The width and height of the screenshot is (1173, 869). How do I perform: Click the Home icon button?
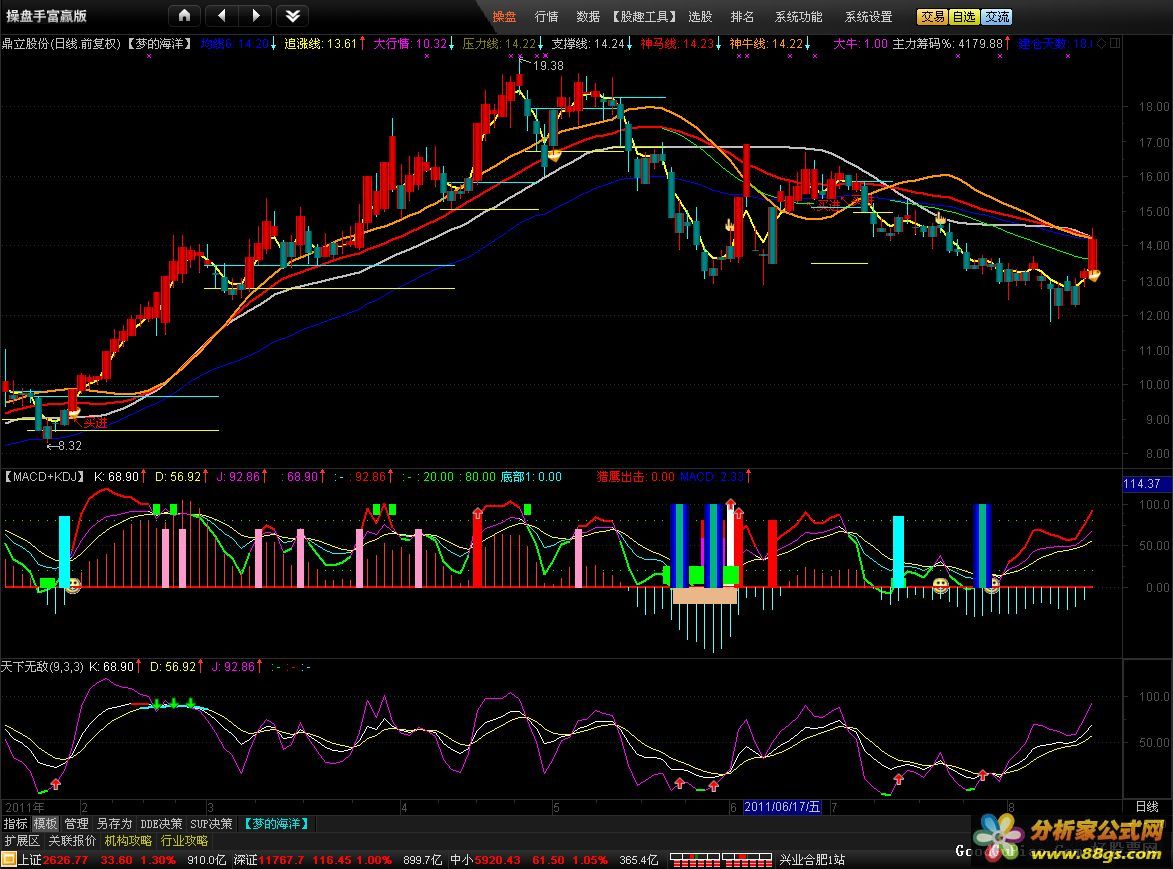coord(185,16)
